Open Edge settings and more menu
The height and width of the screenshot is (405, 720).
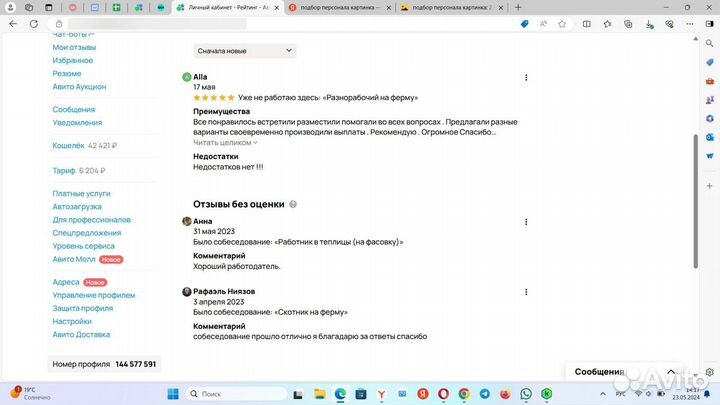click(x=690, y=24)
